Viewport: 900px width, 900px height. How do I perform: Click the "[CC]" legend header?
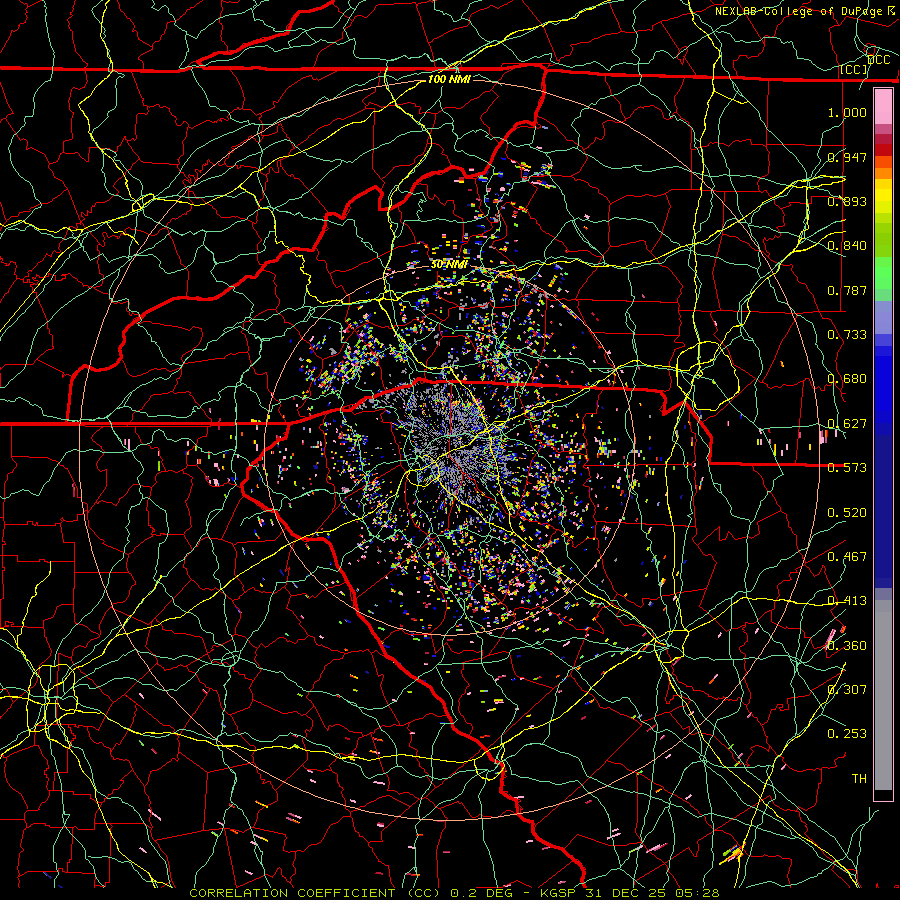(x=854, y=70)
